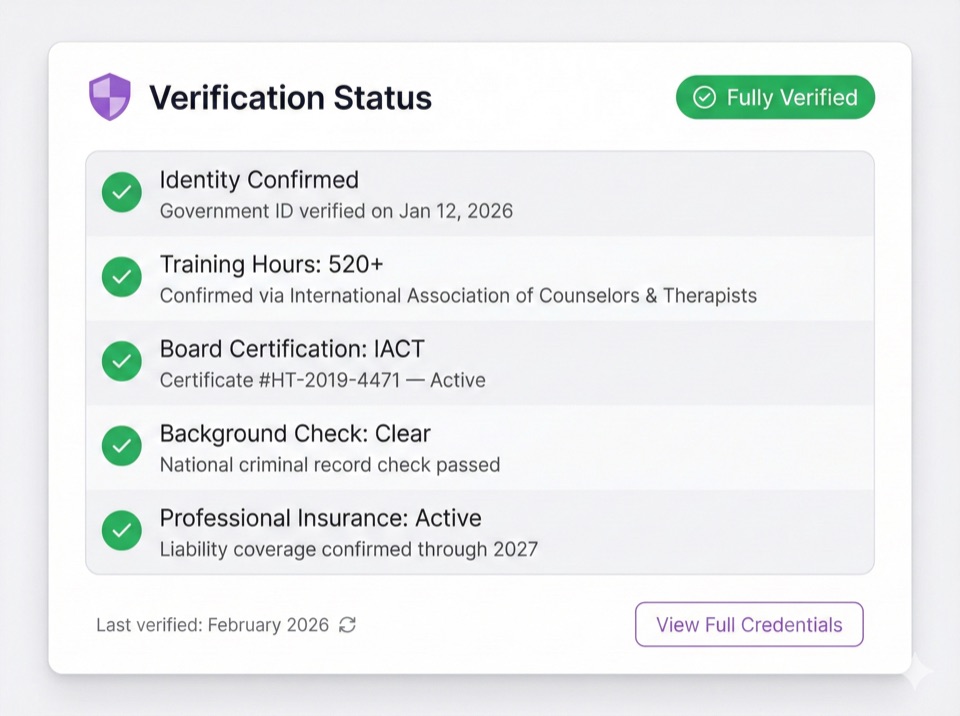
Task: Click the green checkmark for Identity Confirmed
Action: pyautogui.click(x=121, y=192)
